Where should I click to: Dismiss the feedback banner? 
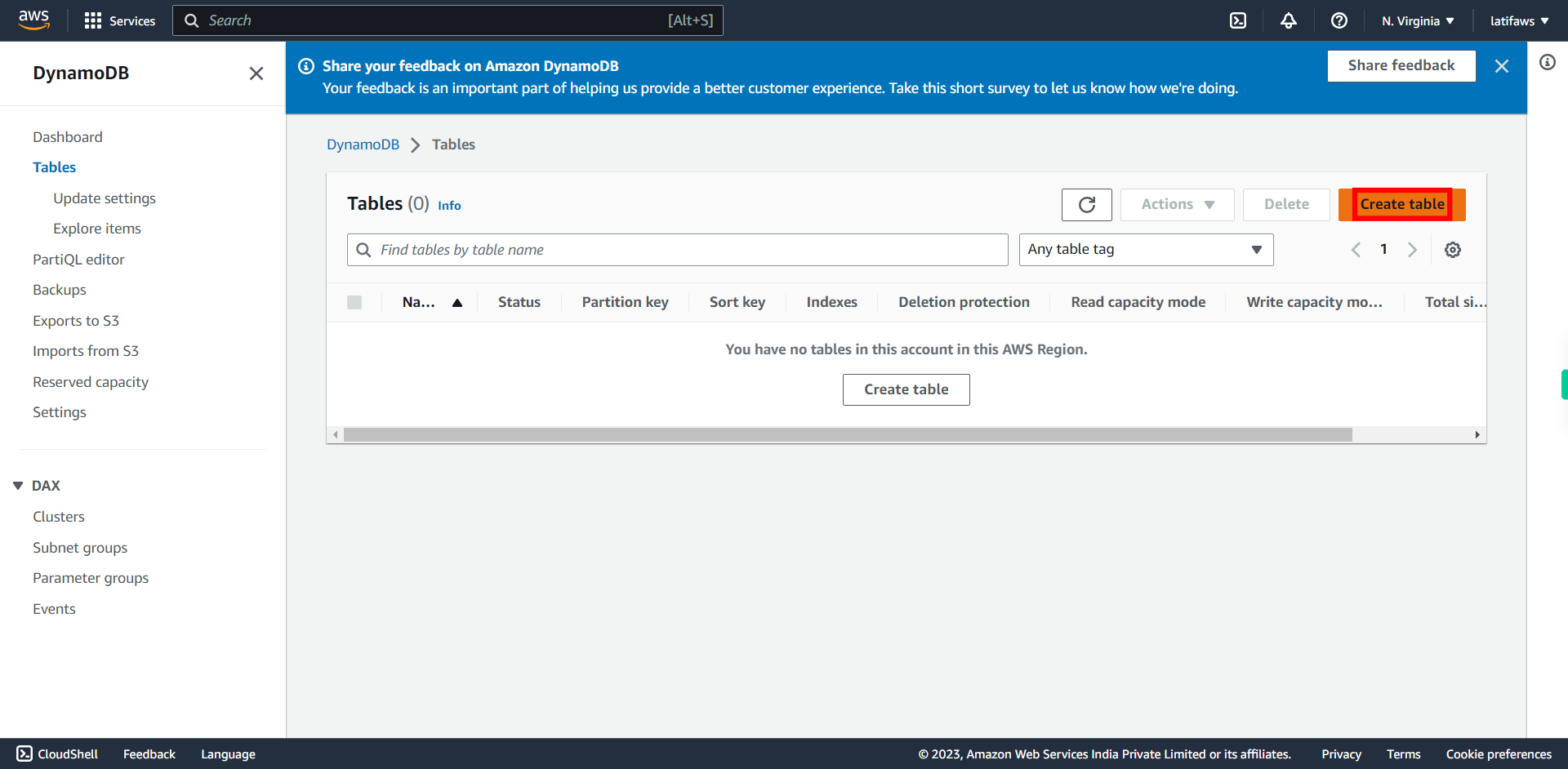coord(1502,66)
